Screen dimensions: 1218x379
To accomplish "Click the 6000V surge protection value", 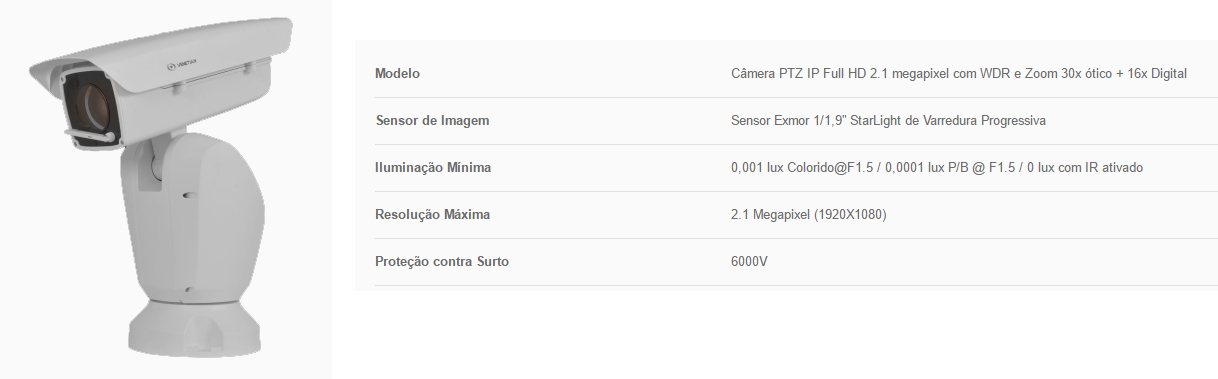I will 749,262.
